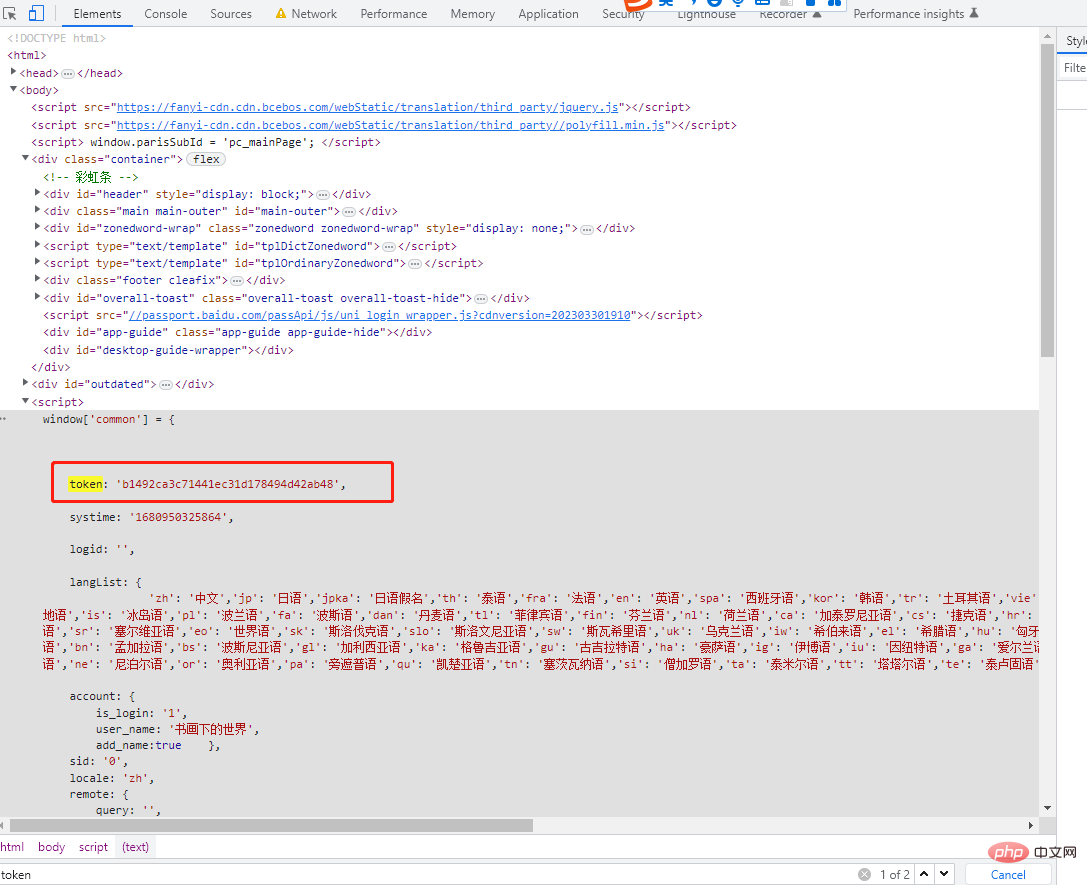
Task: Switch to the Network tab
Action: [314, 14]
